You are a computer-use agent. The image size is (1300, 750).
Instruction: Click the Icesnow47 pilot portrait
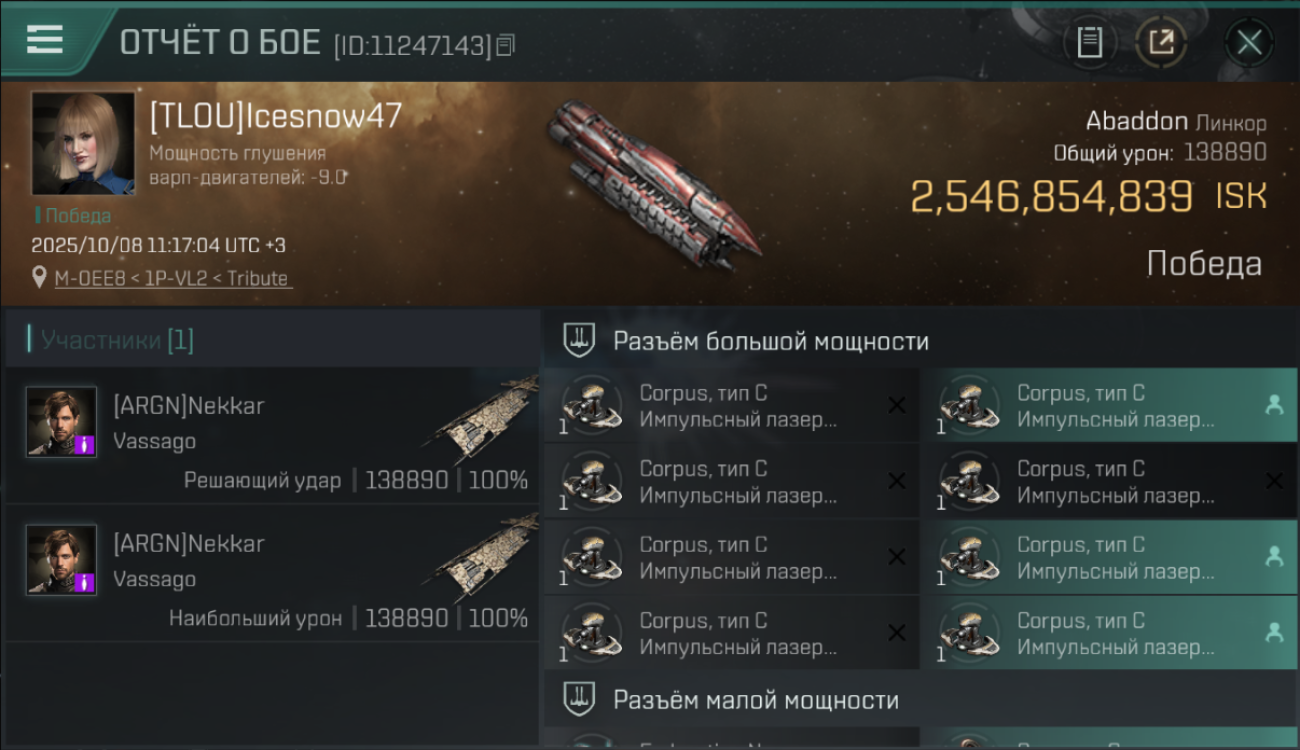click(83, 143)
